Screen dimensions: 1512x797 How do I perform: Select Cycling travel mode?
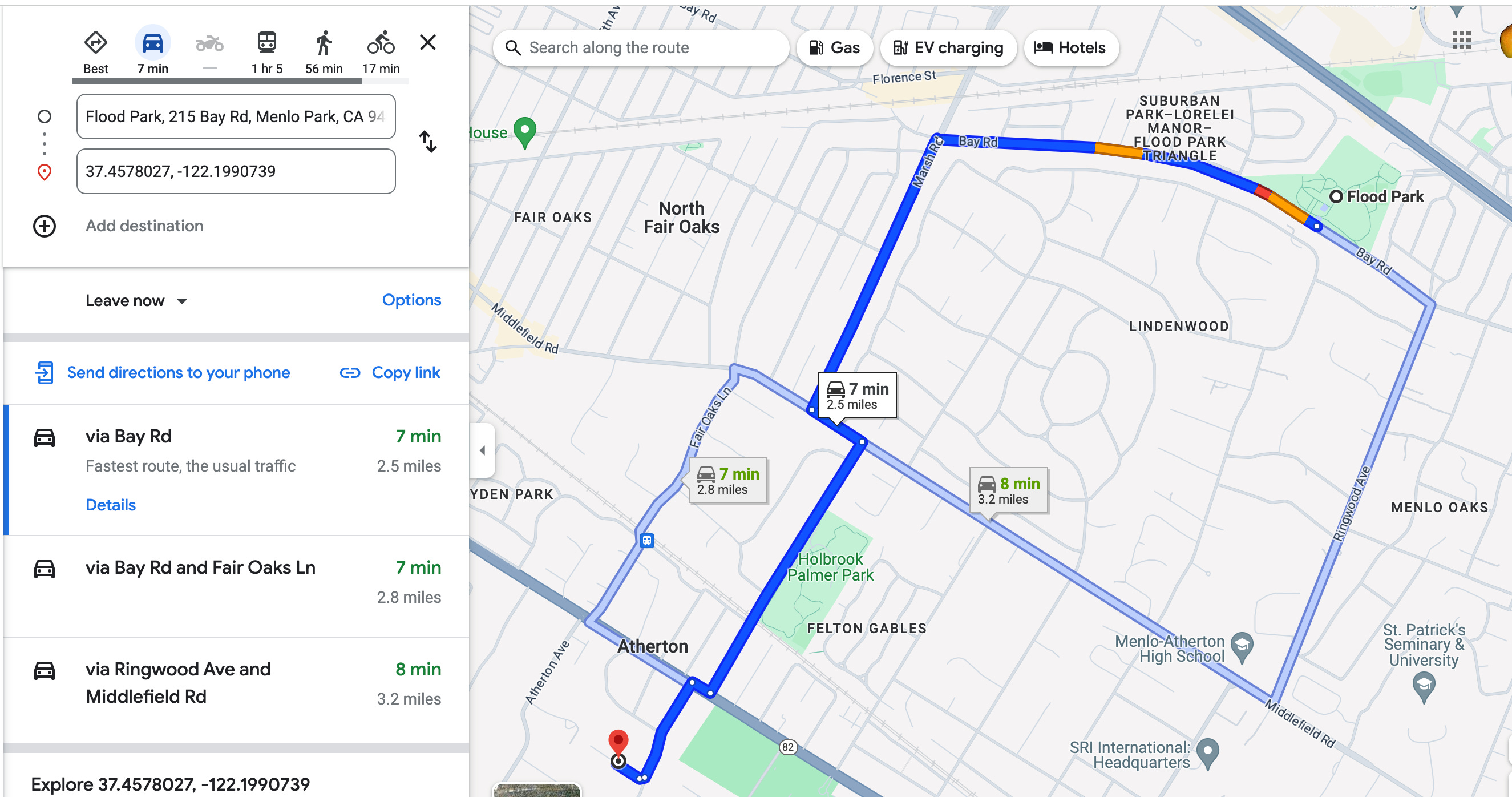[381, 43]
